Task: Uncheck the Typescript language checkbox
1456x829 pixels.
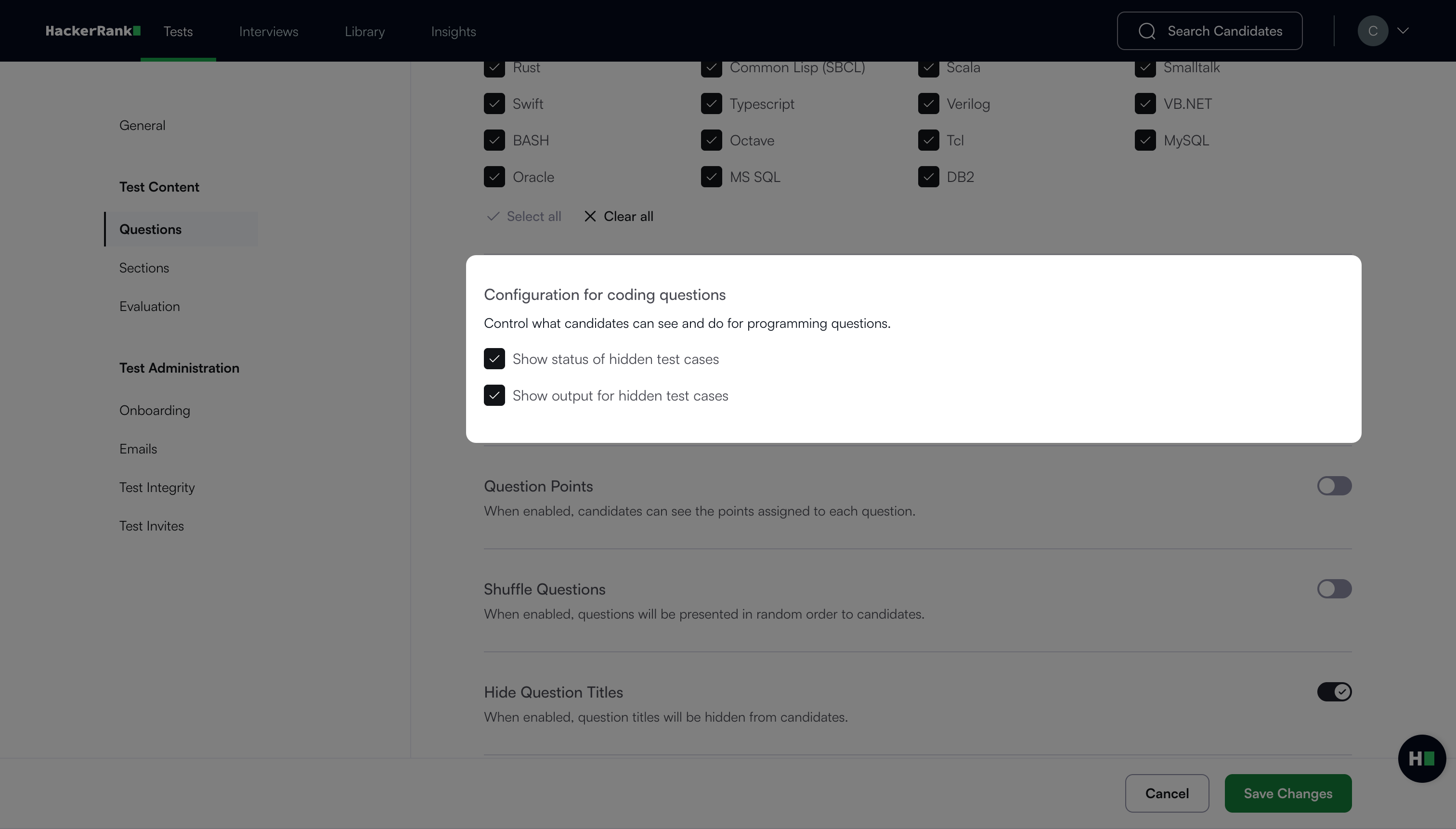Action: coord(711,104)
